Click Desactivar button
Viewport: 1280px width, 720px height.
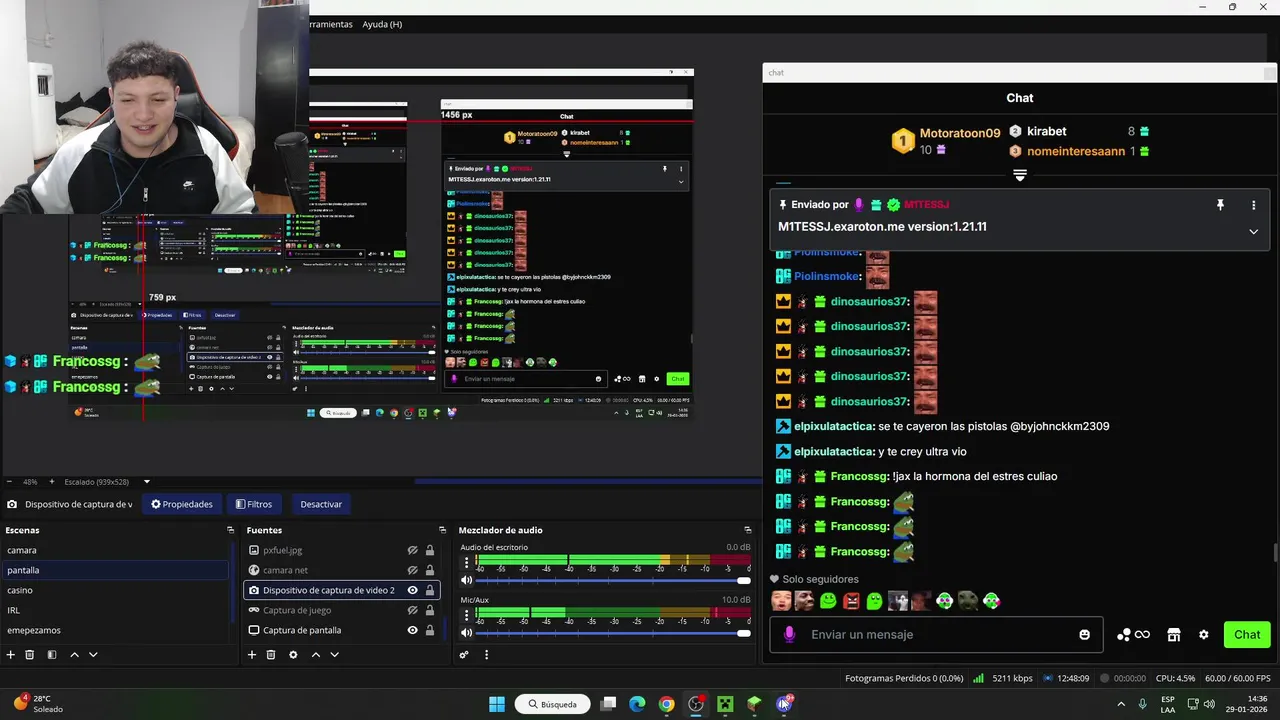[x=321, y=504]
